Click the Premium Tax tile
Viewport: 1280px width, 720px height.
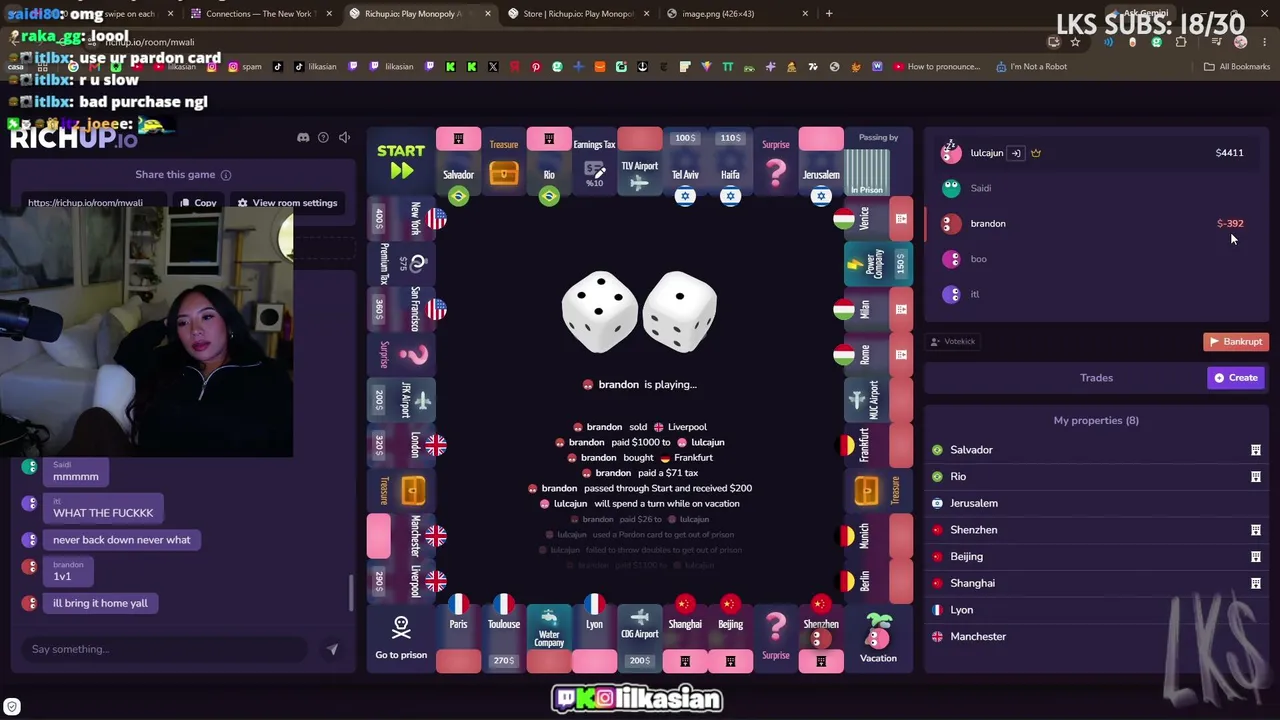click(403, 263)
